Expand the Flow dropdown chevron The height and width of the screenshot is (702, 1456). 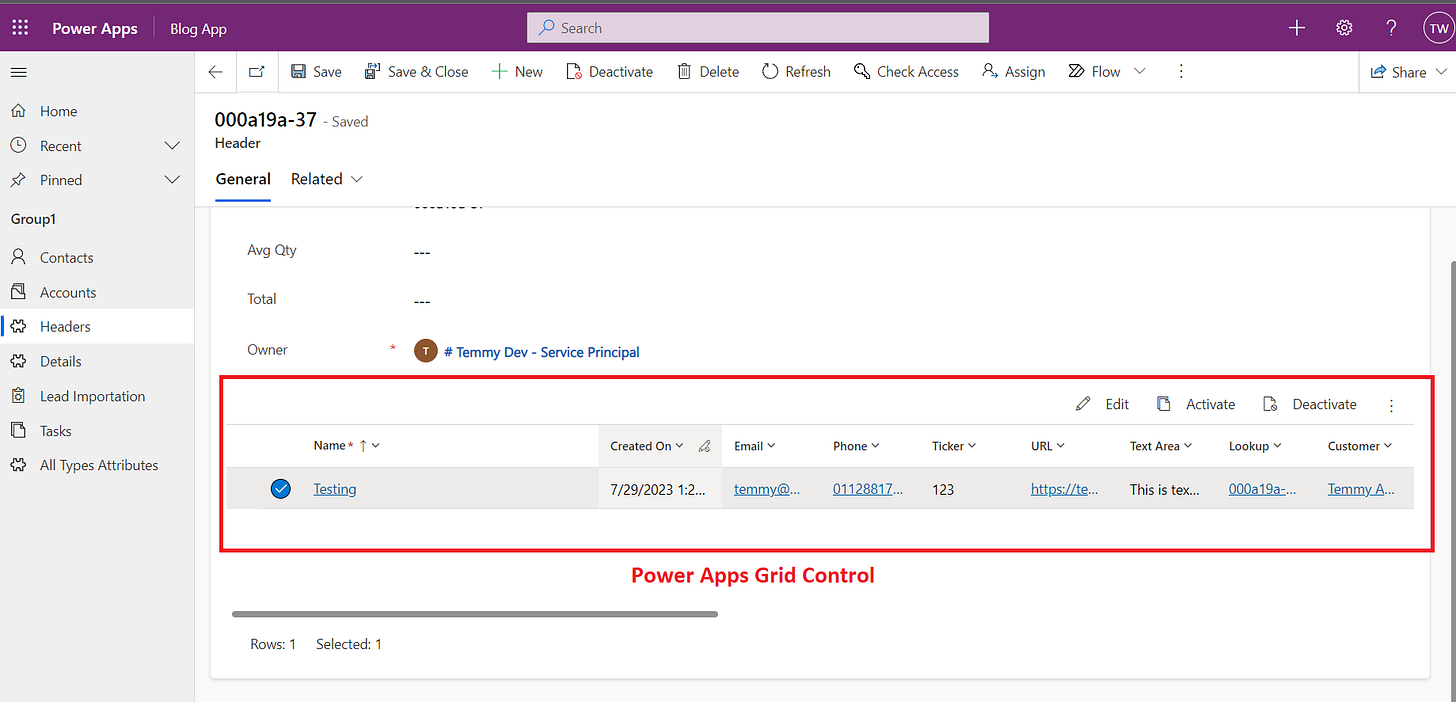[1139, 72]
